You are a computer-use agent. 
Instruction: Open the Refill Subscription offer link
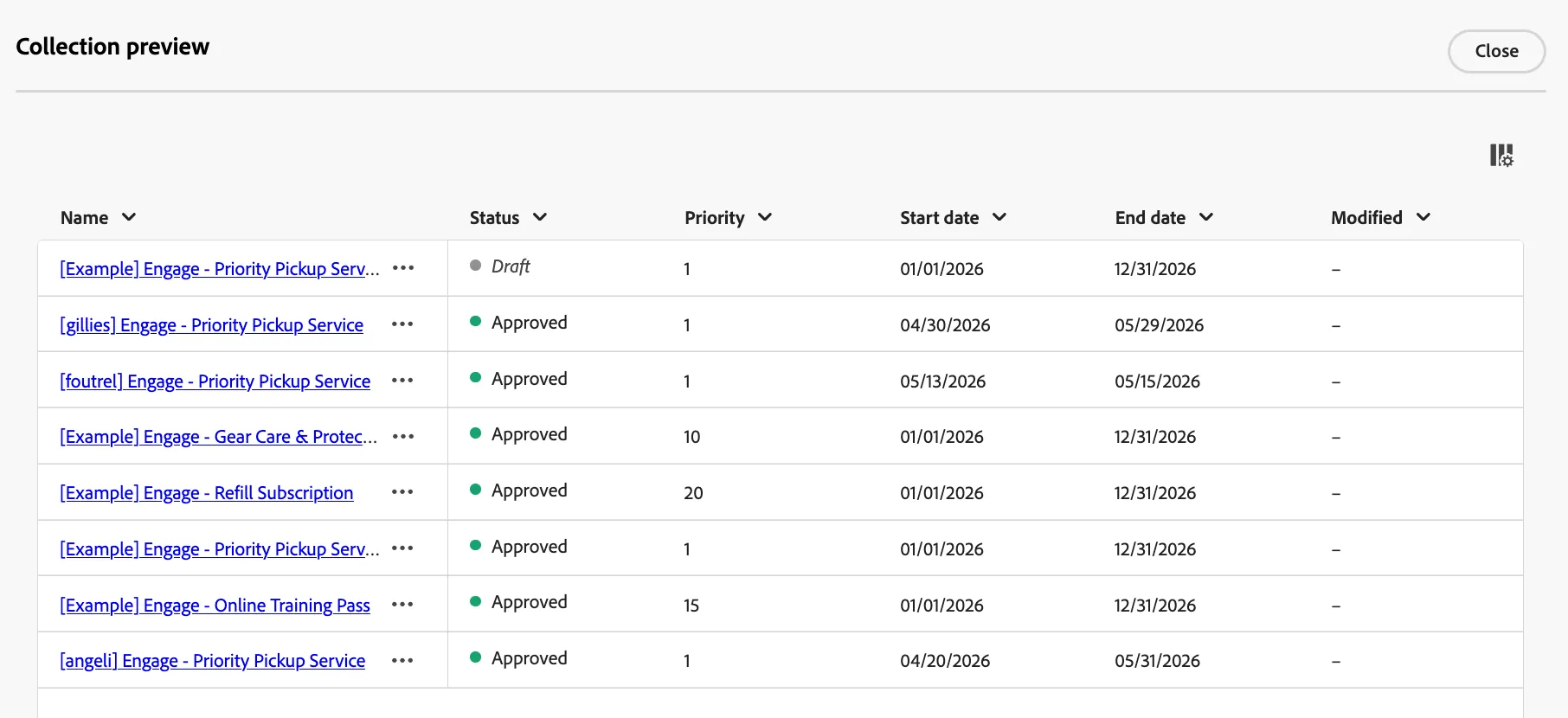click(206, 493)
